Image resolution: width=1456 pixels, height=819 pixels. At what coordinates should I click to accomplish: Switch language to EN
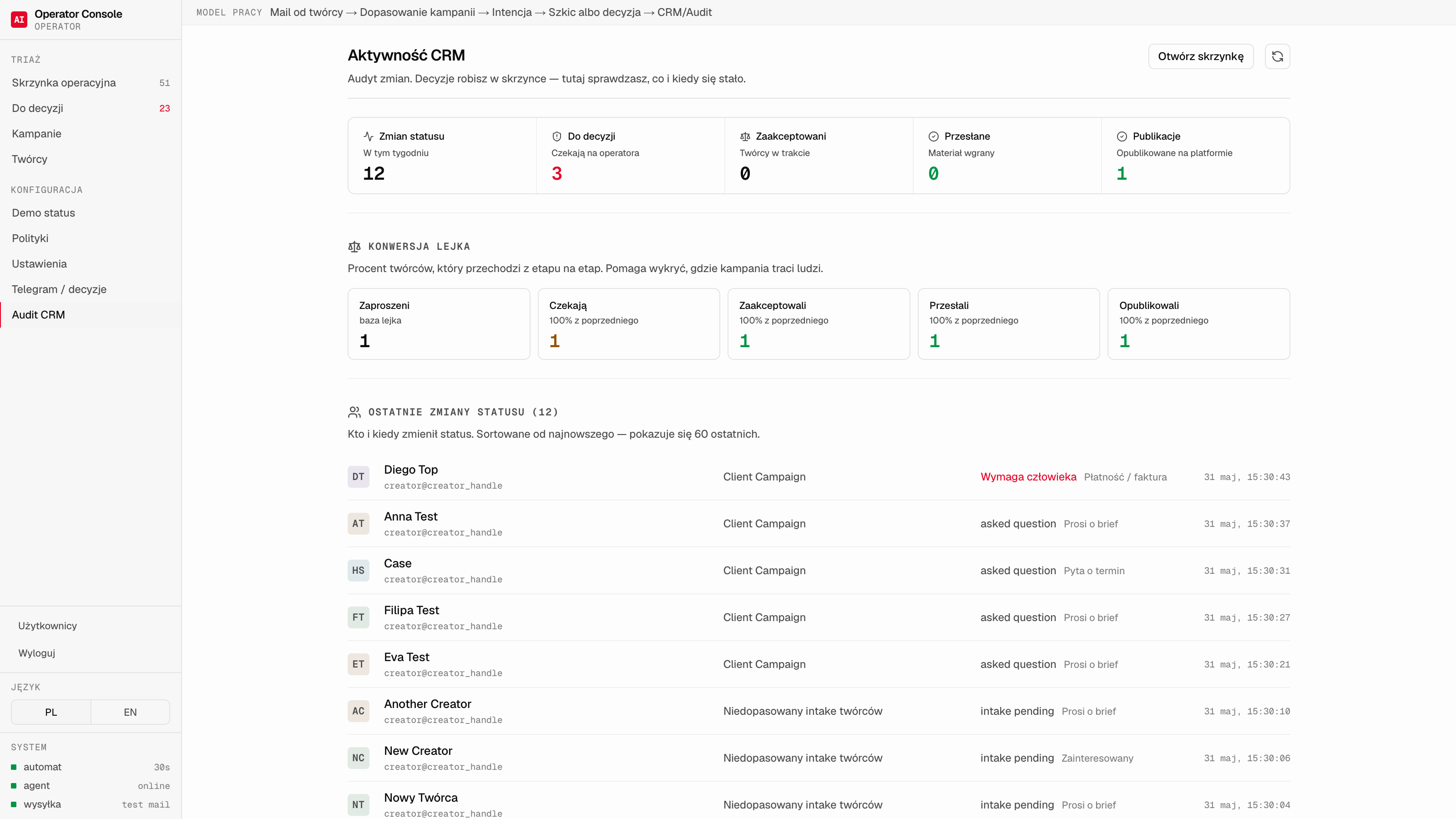click(130, 712)
